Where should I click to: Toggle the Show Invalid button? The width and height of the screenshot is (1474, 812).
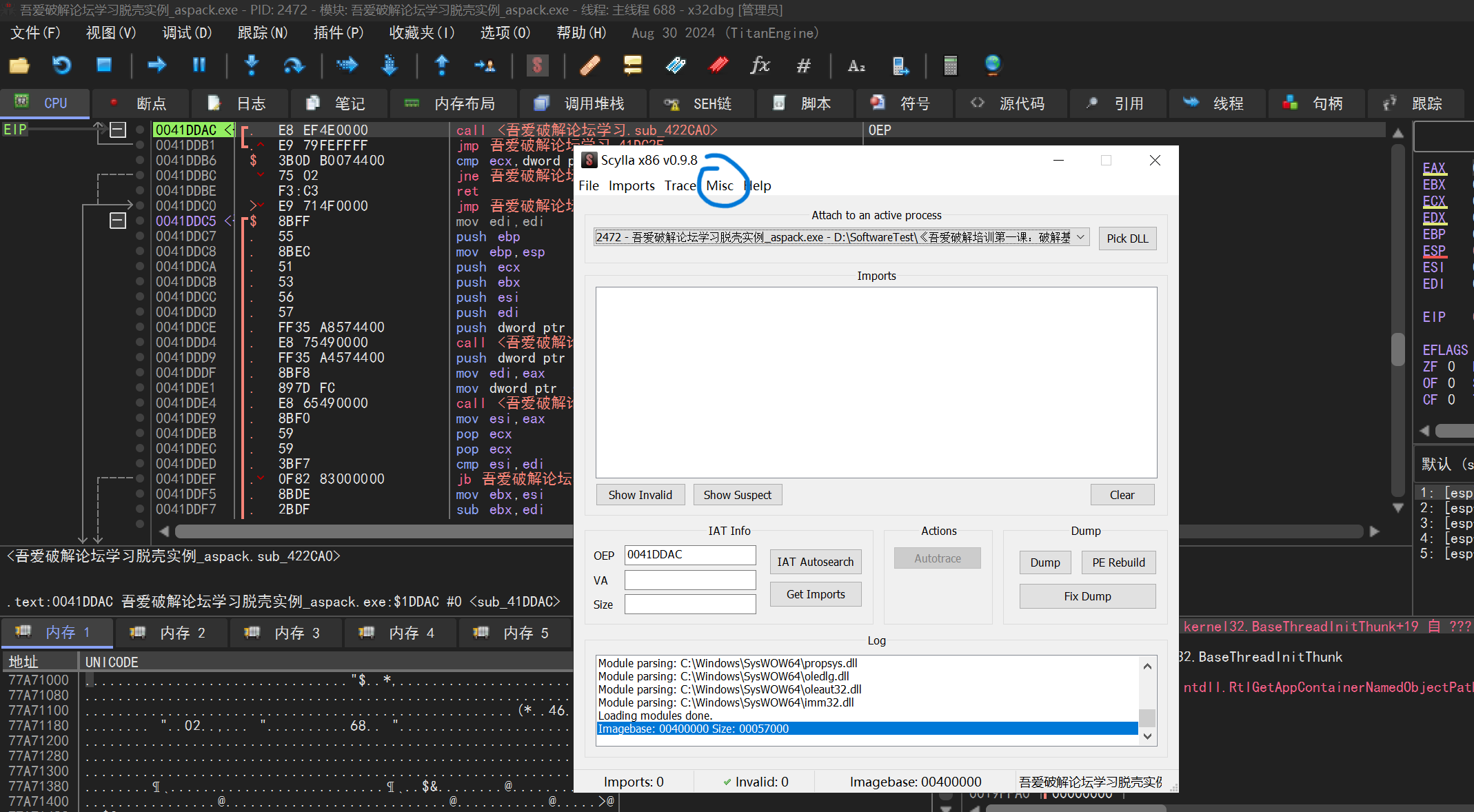(x=640, y=495)
